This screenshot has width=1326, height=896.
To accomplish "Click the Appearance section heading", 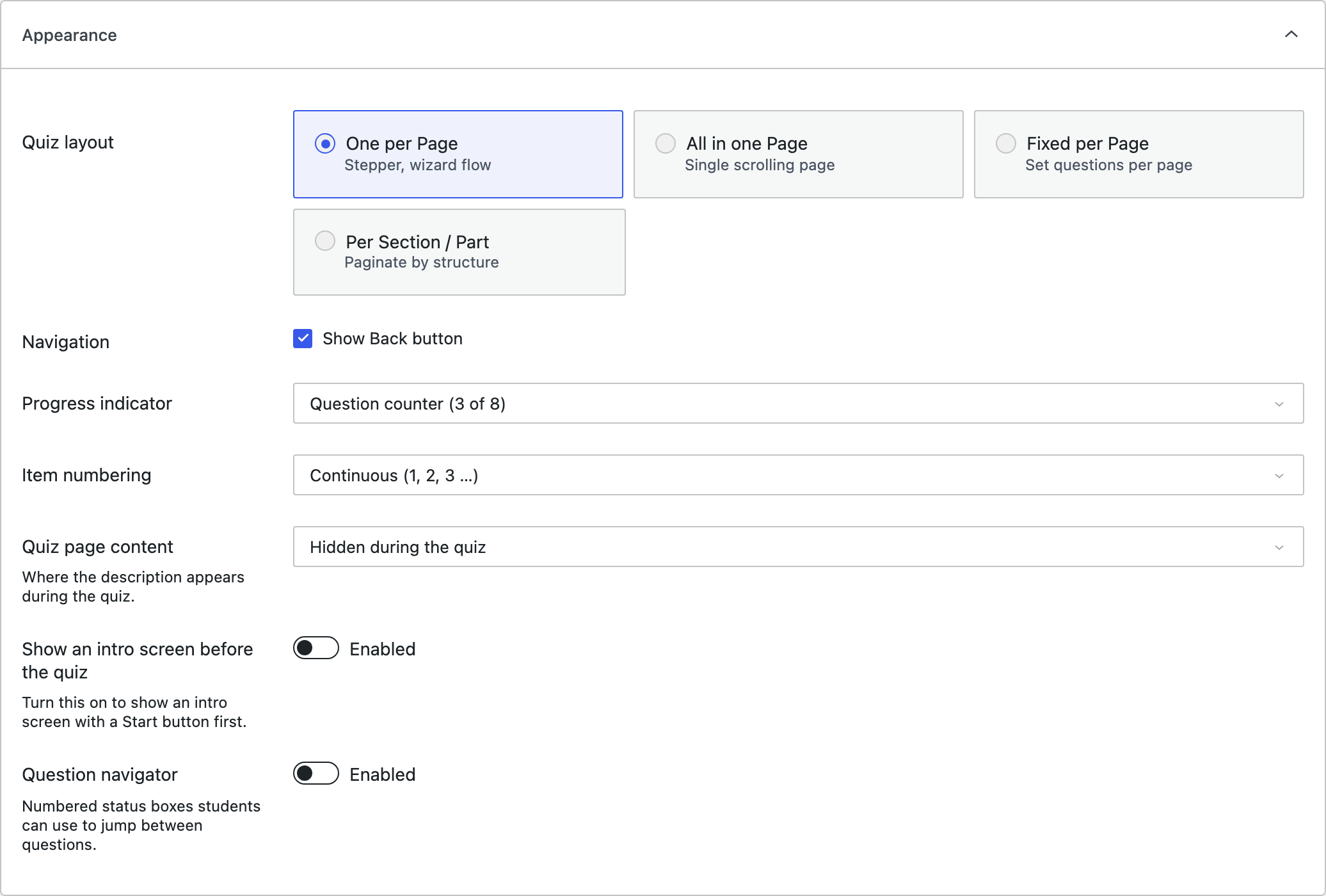I will pos(69,35).
